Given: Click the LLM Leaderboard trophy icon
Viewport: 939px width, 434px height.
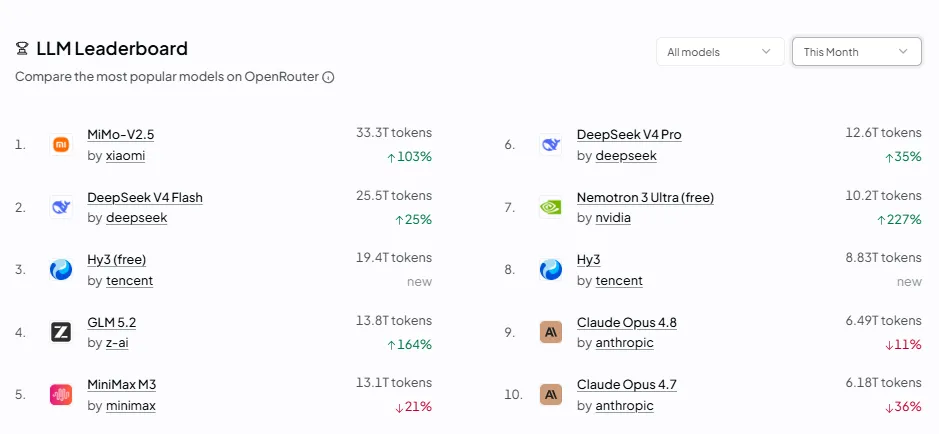Looking at the screenshot, I should point(22,48).
